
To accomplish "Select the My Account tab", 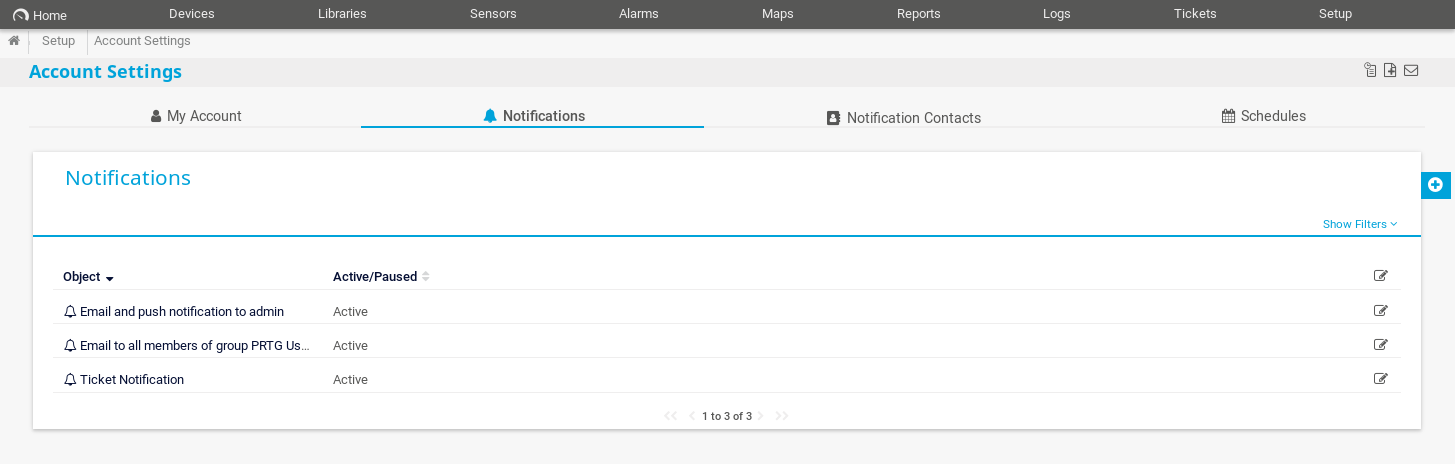I will click(x=196, y=116).
